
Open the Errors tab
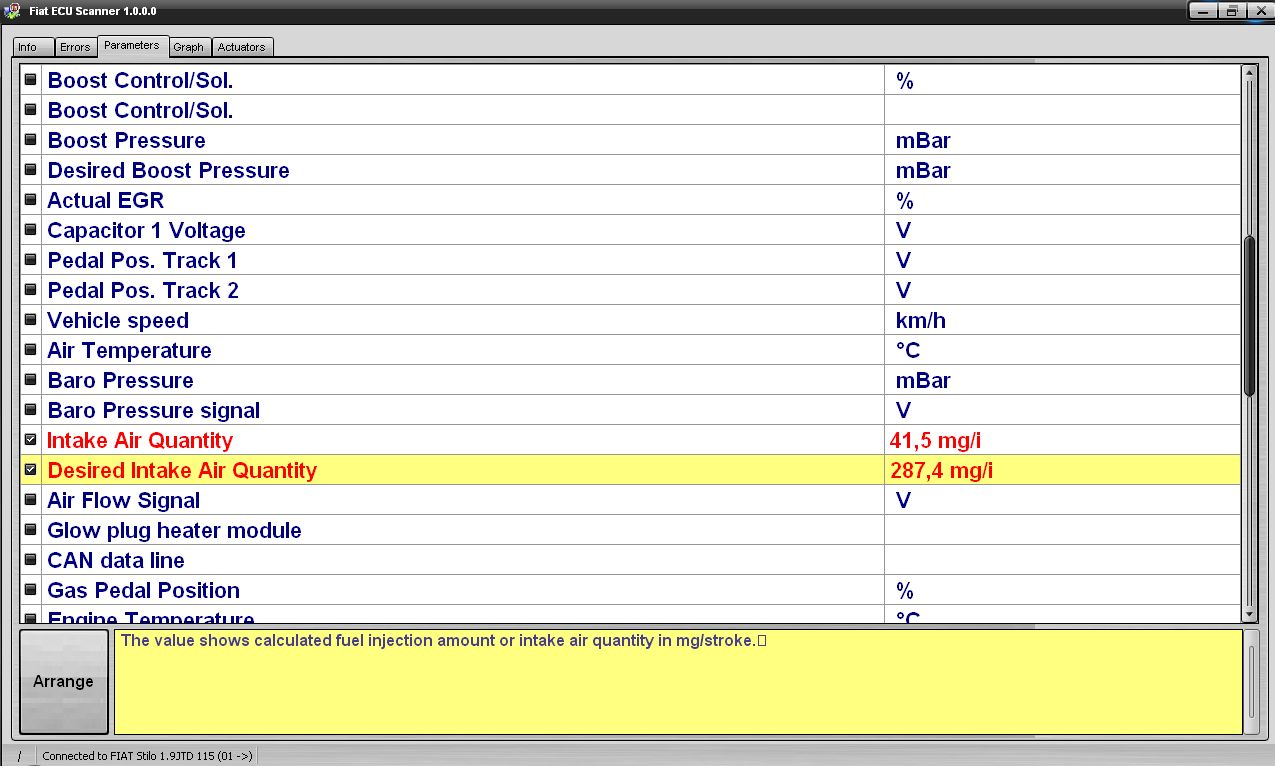[x=75, y=47]
